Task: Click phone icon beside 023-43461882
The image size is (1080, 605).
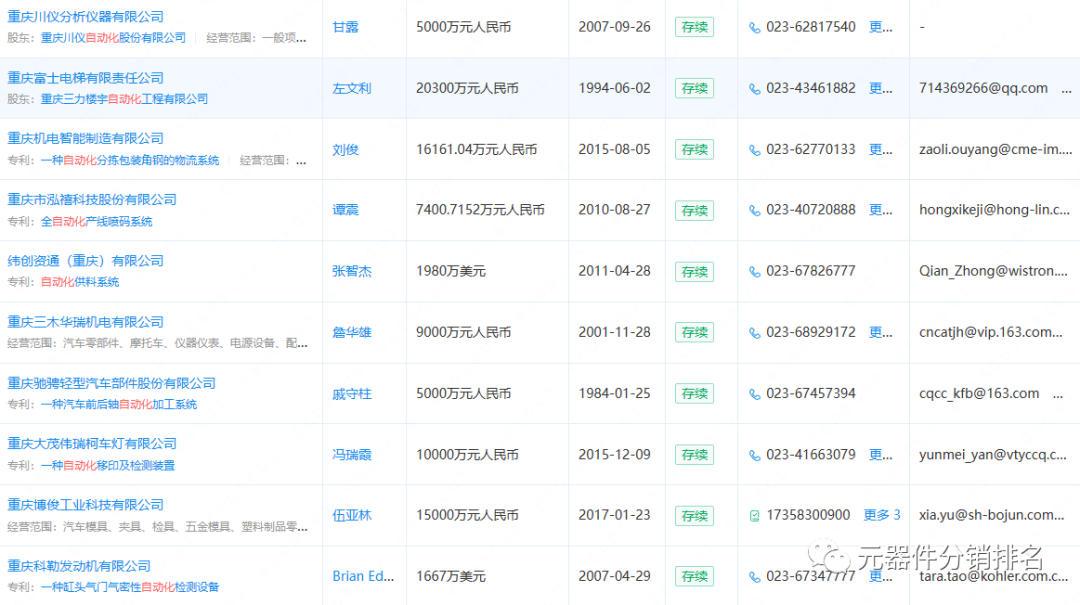Action: click(x=754, y=89)
